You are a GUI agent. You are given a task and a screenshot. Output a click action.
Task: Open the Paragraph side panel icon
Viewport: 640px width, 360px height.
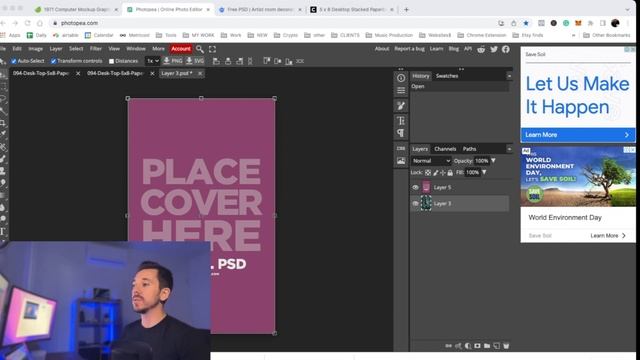point(401,133)
